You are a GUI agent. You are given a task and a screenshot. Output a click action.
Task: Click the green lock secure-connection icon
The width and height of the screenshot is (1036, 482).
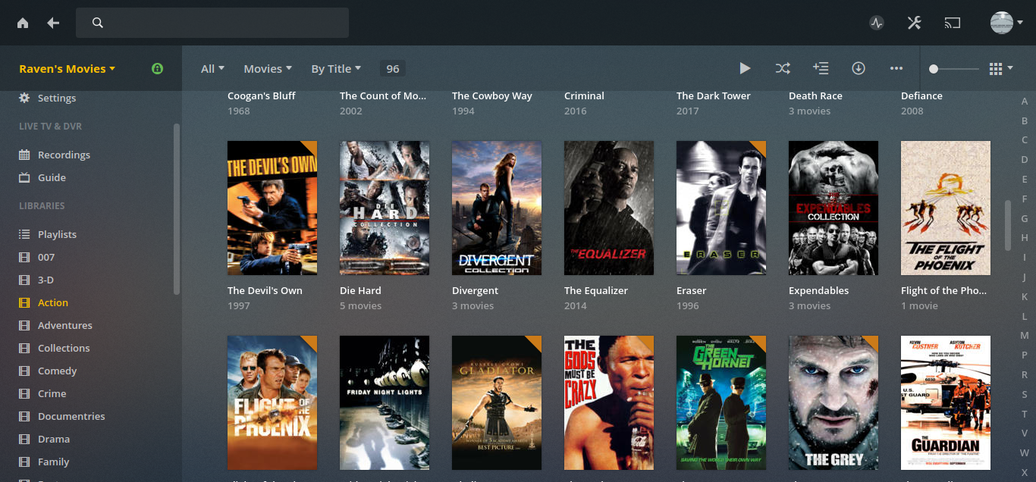pyautogui.click(x=157, y=69)
